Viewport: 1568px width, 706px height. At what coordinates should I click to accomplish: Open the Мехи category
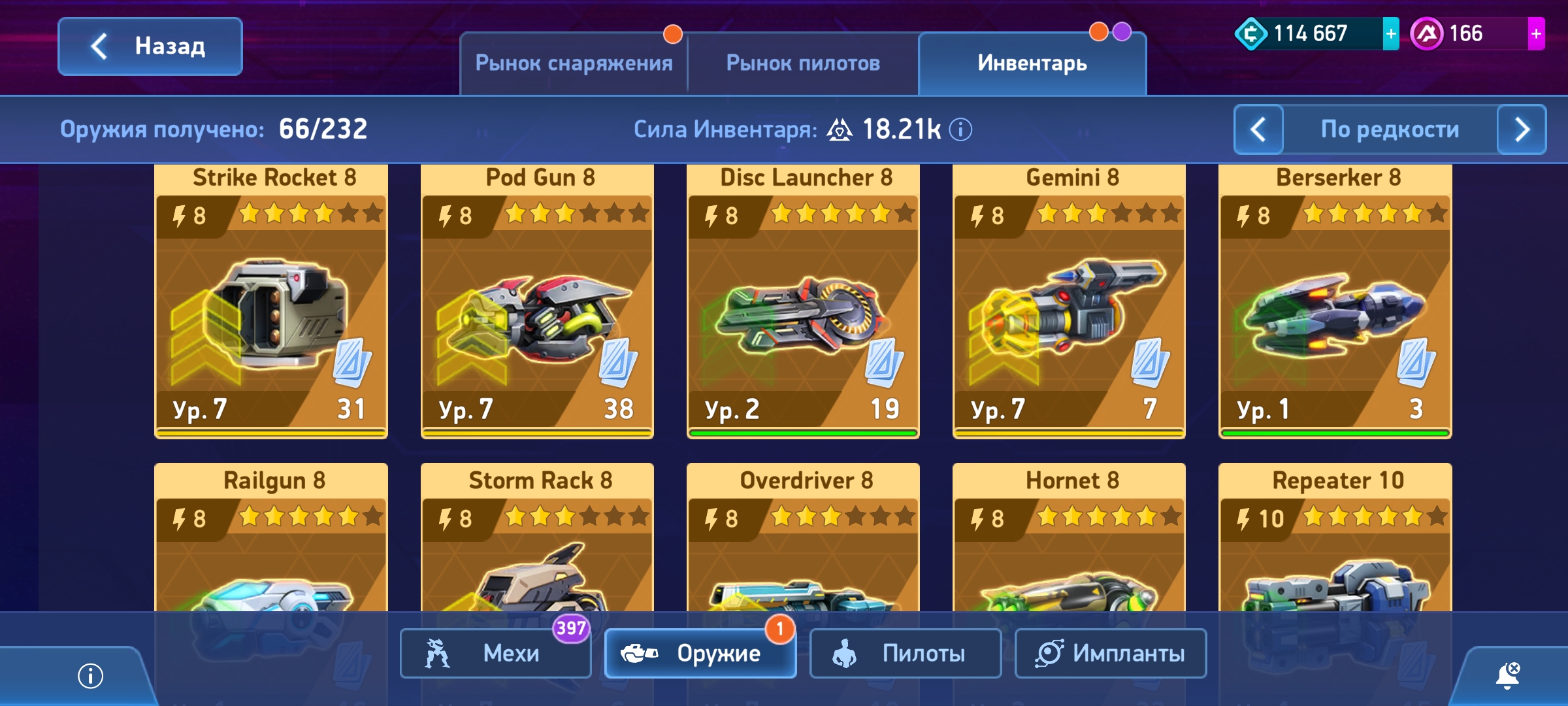pyautogui.click(x=496, y=653)
